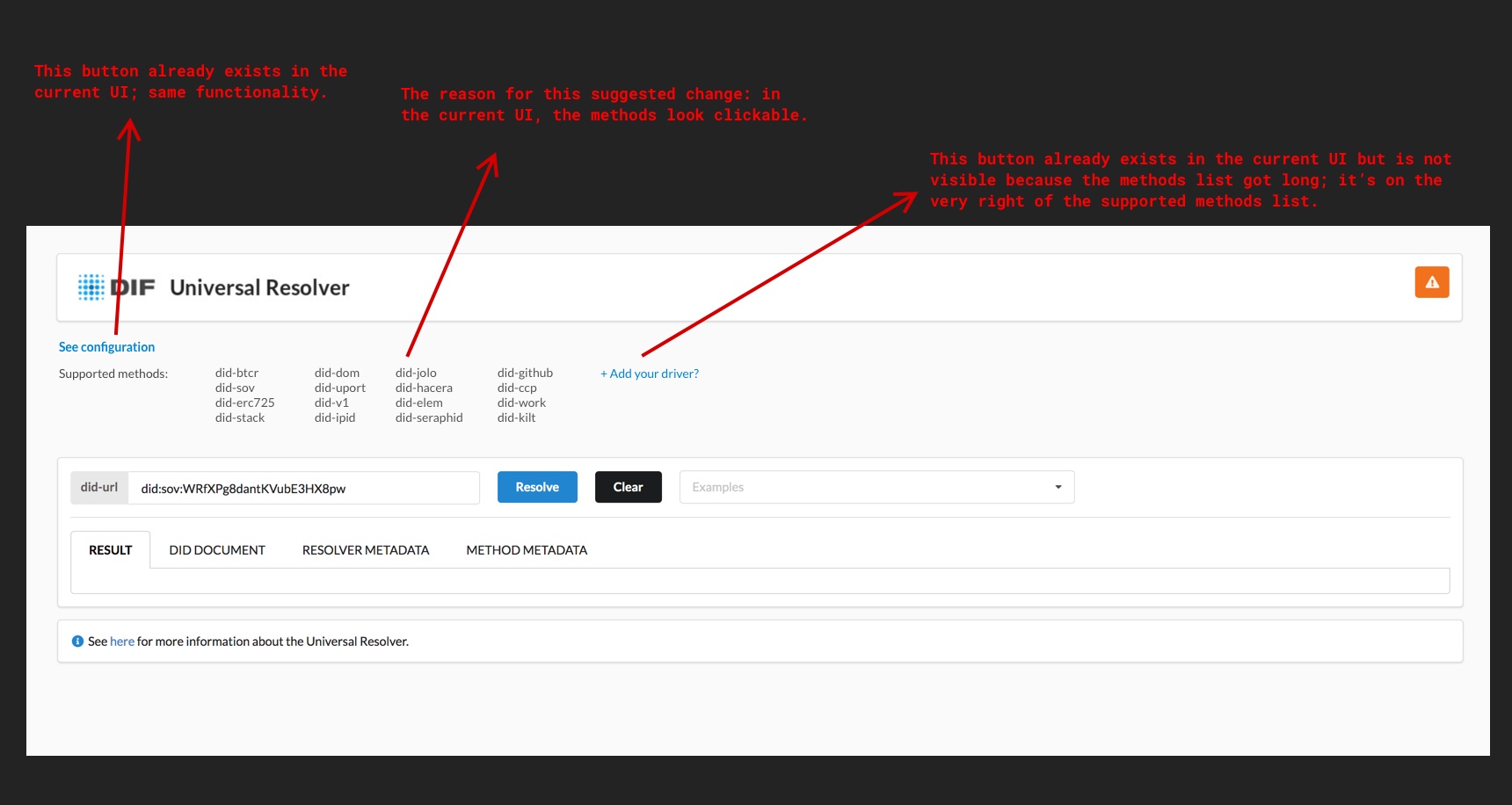Screen dimensions: 1512x805
Task: Switch to the RESOLVER METADATA tab
Action: coord(366,549)
